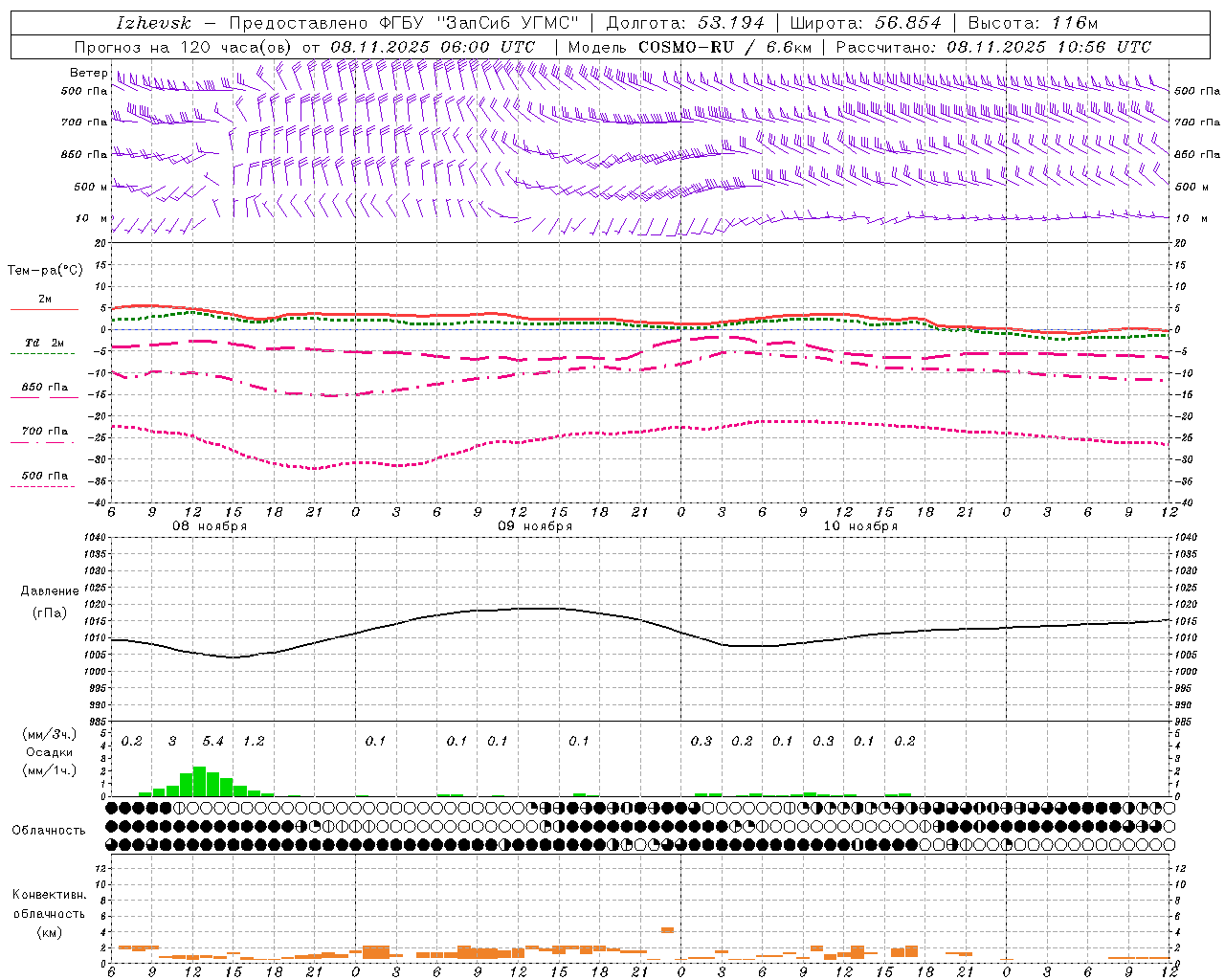Screen dimensions: 1225x980
Task: Click the Долгота: 53.194 value
Action: [x=685, y=23]
